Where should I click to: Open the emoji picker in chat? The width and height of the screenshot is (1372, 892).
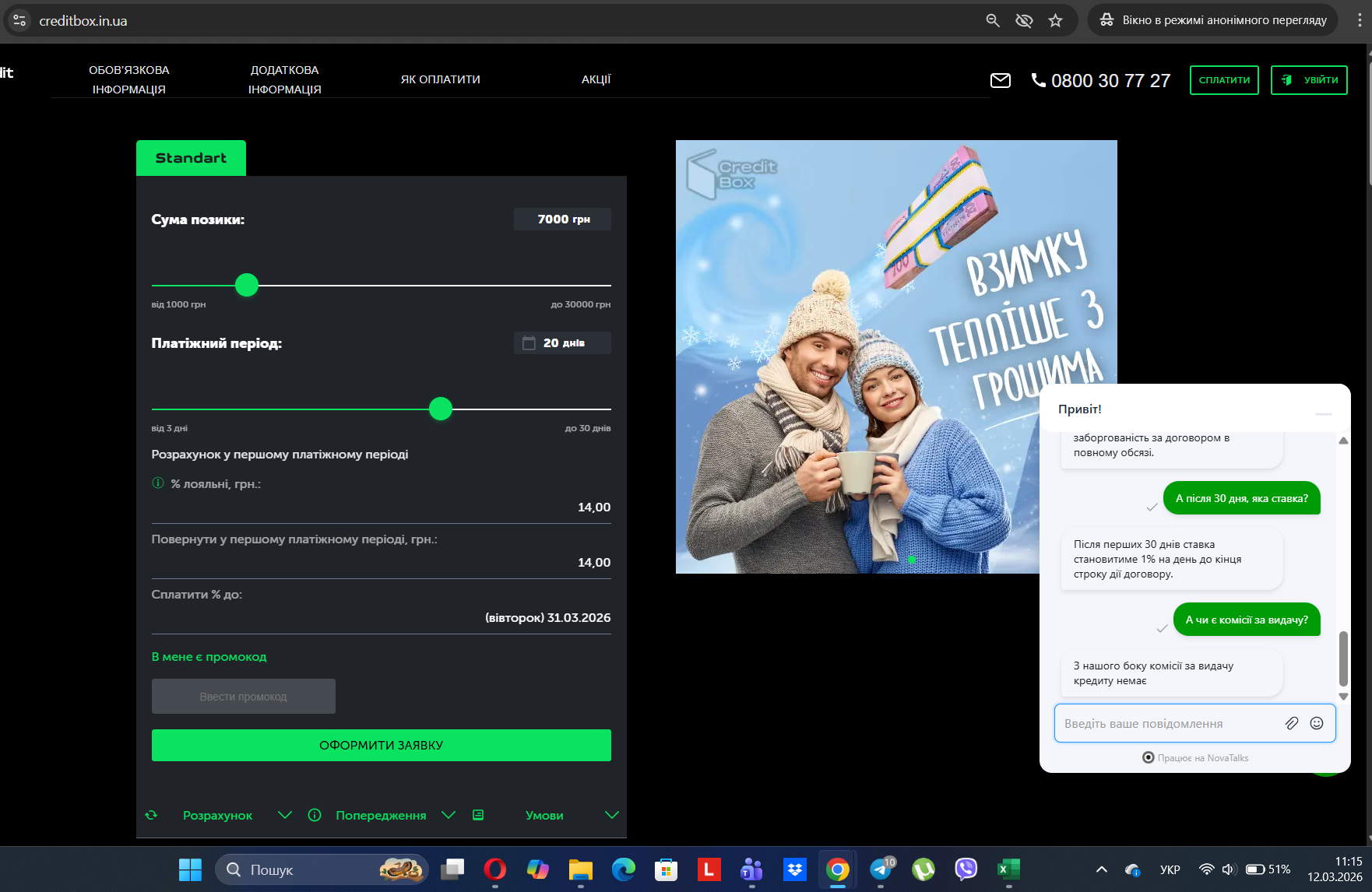point(1317,723)
